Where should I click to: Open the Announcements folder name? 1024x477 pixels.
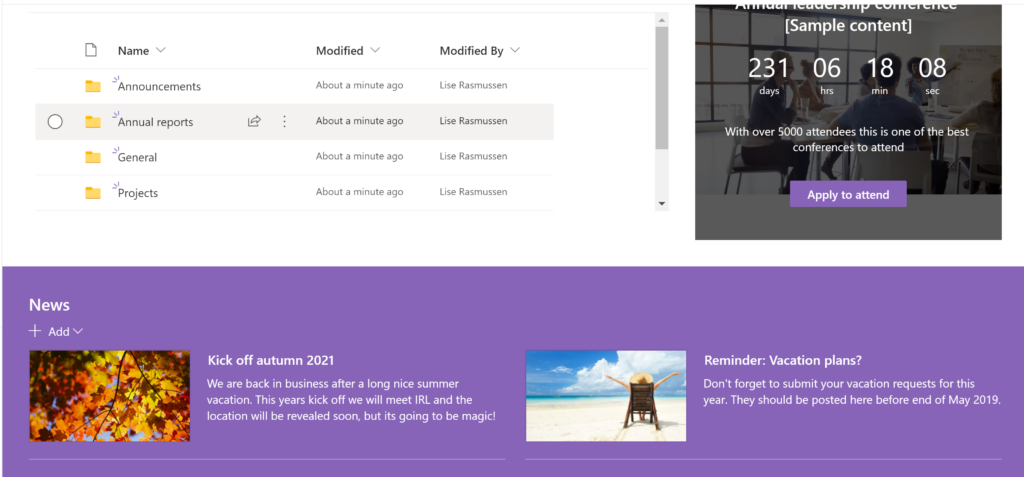[x=159, y=87]
